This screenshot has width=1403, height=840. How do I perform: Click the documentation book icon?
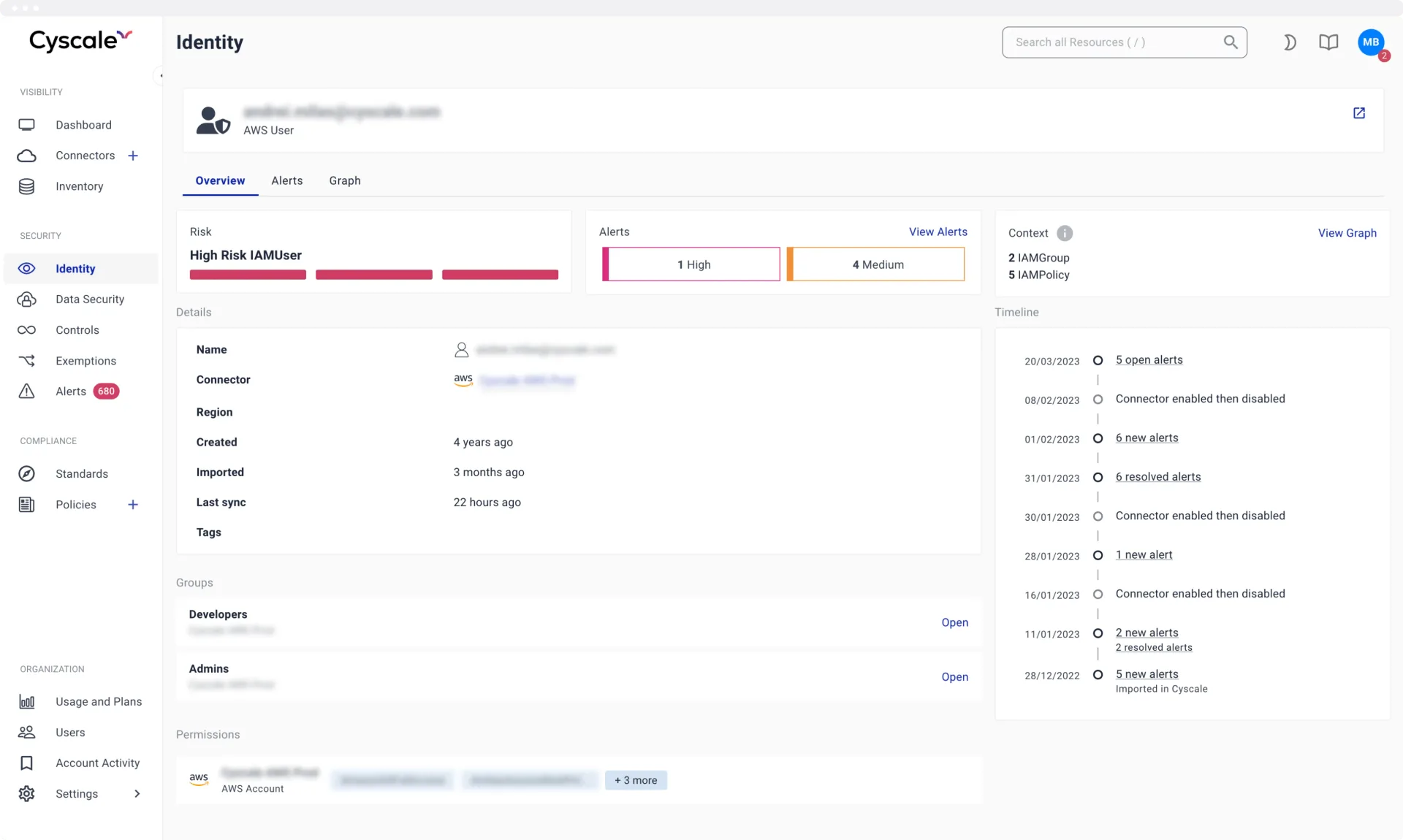[x=1328, y=42]
